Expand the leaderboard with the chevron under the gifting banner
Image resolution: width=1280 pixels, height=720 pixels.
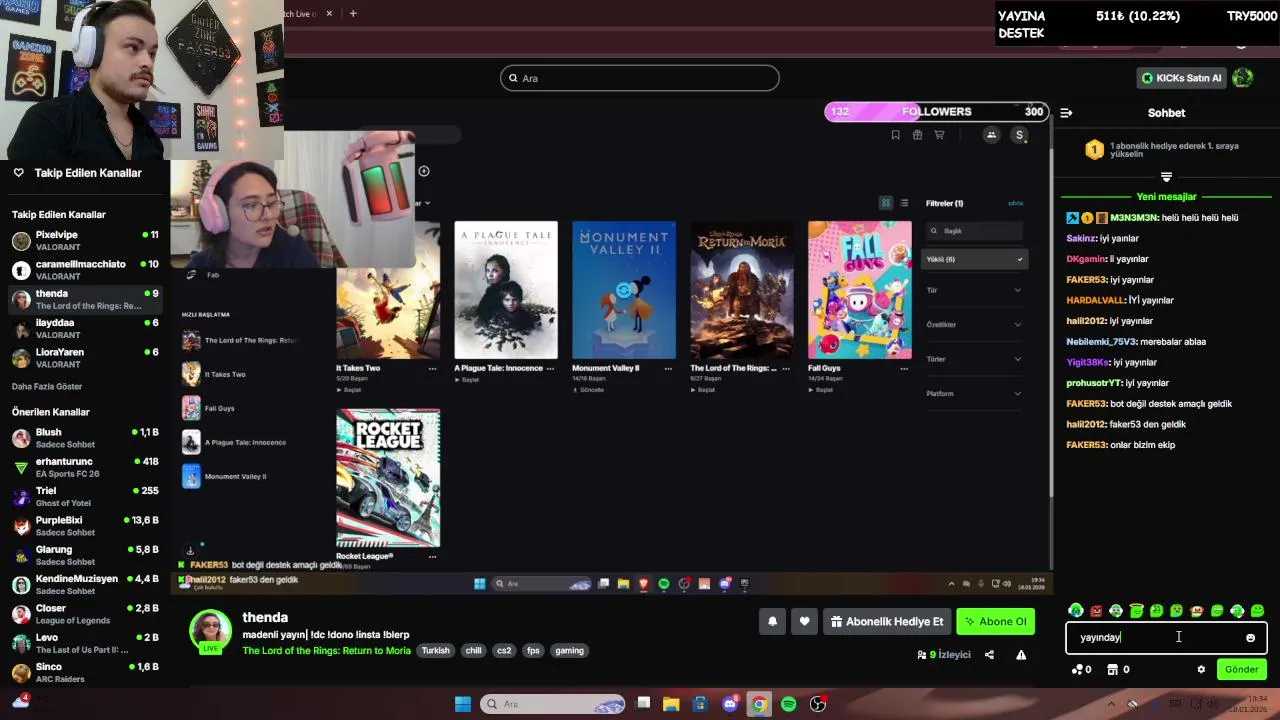click(x=1166, y=177)
